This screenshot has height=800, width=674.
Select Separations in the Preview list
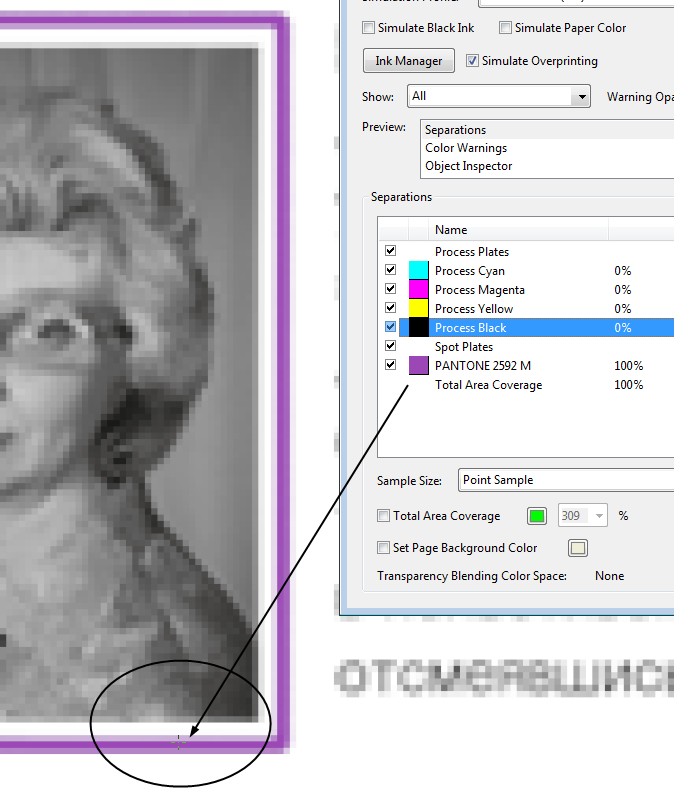(549, 130)
